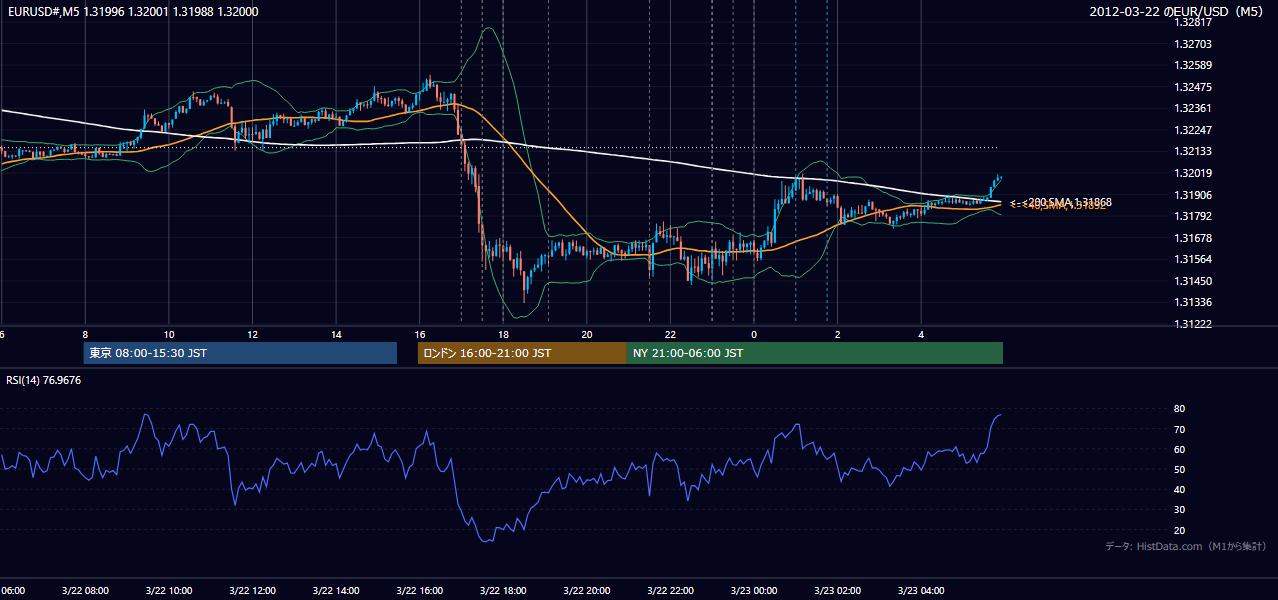Click the 3/22 20:00 bottom time label
Viewport: 1278px width, 600px height.
(x=586, y=591)
